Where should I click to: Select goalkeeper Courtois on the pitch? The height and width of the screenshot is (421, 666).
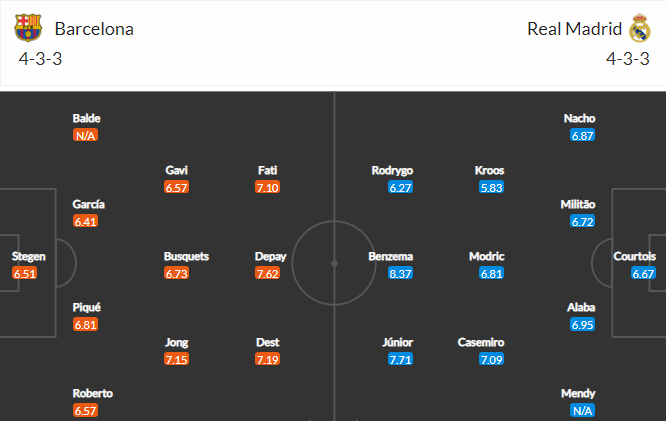635,256
